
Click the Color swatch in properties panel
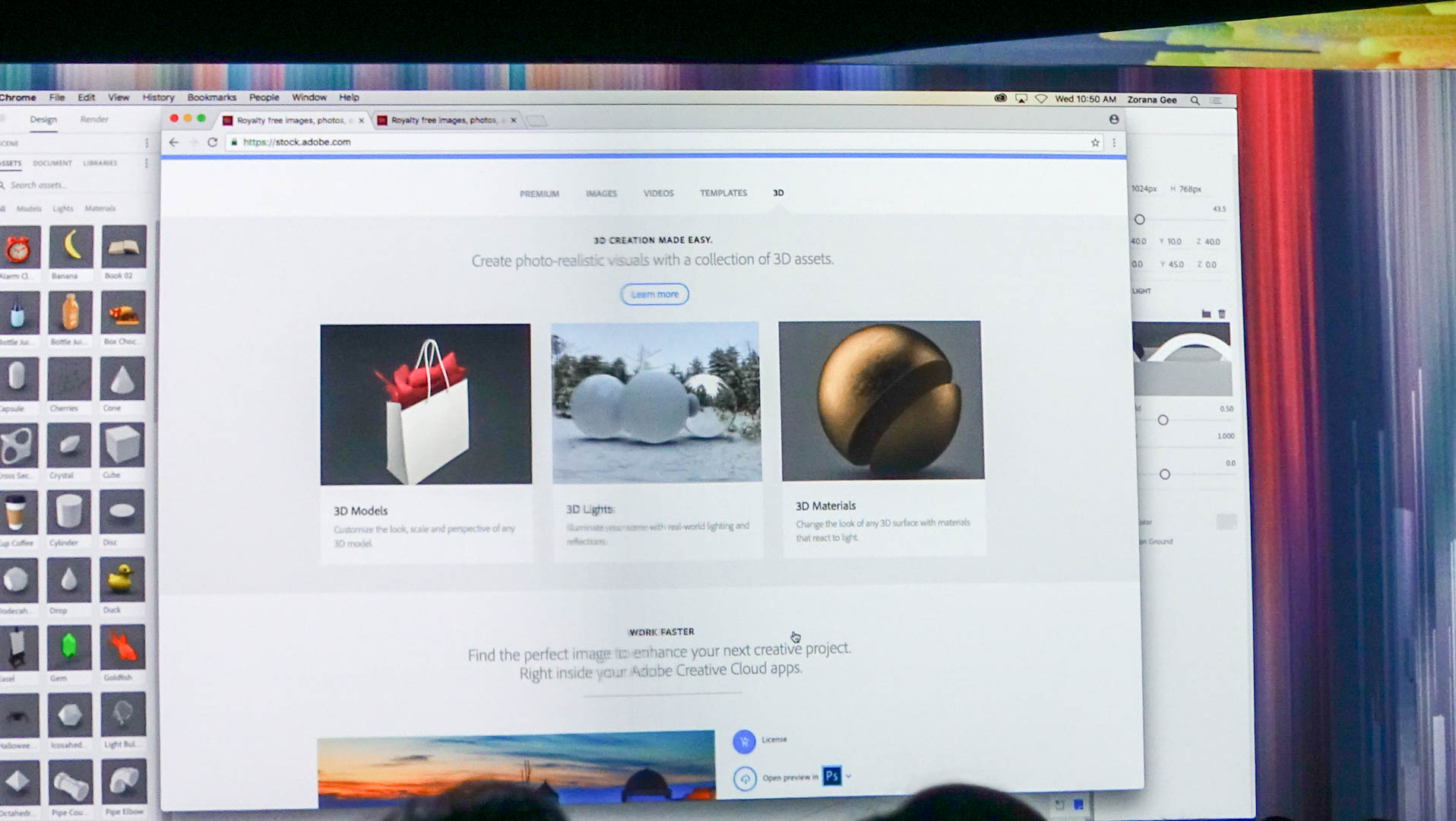1226,521
